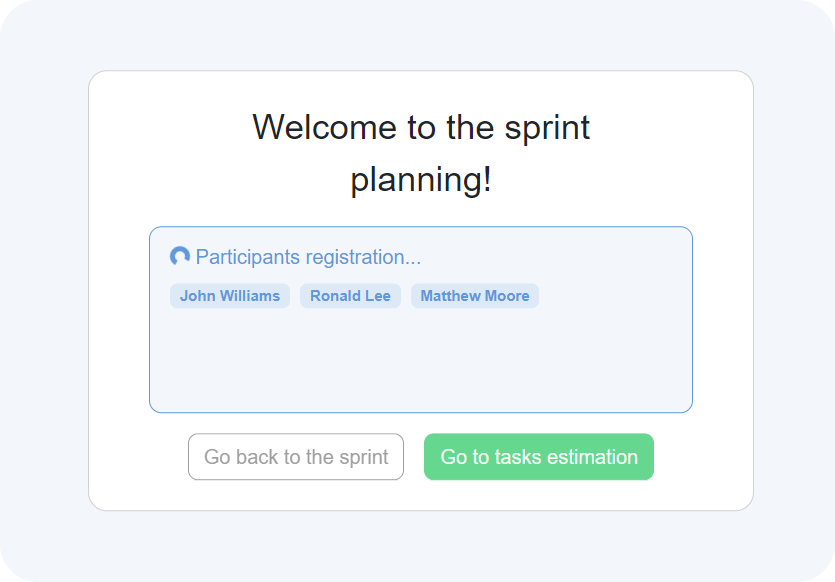
Task: Click the spinner beside Participants registration
Action: [x=180, y=257]
